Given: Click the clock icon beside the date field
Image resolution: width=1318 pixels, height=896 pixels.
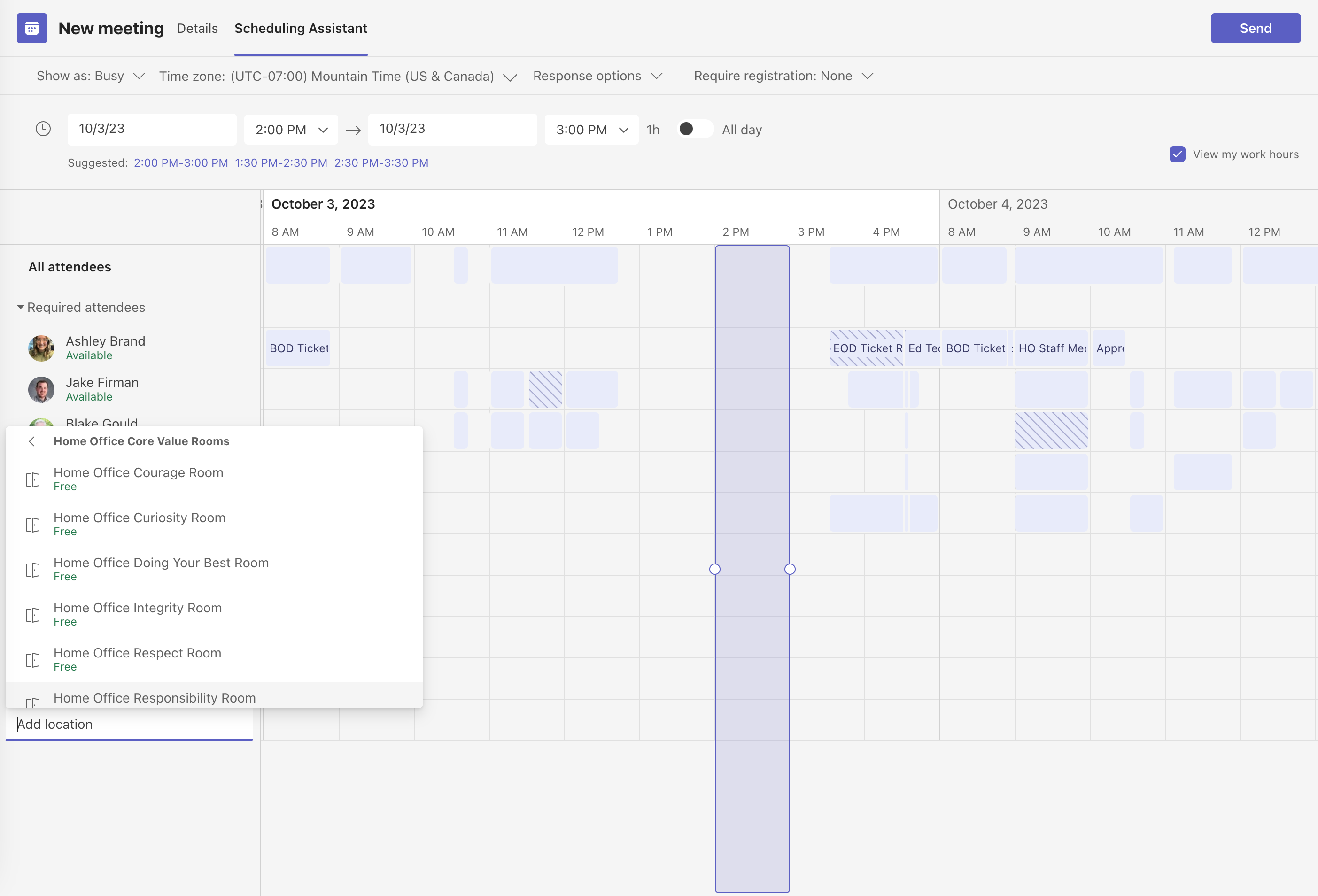Looking at the screenshot, I should coord(43,129).
